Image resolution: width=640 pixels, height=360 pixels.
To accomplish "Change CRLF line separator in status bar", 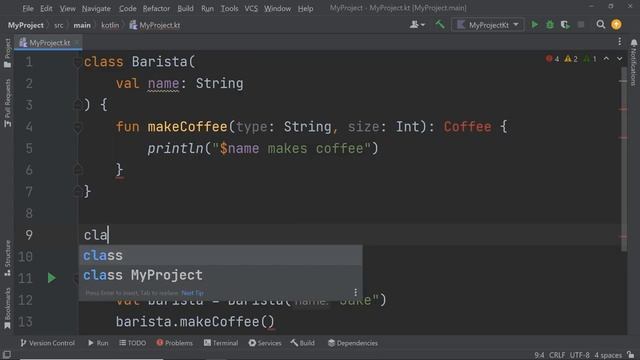I will pyautogui.click(x=557, y=356).
